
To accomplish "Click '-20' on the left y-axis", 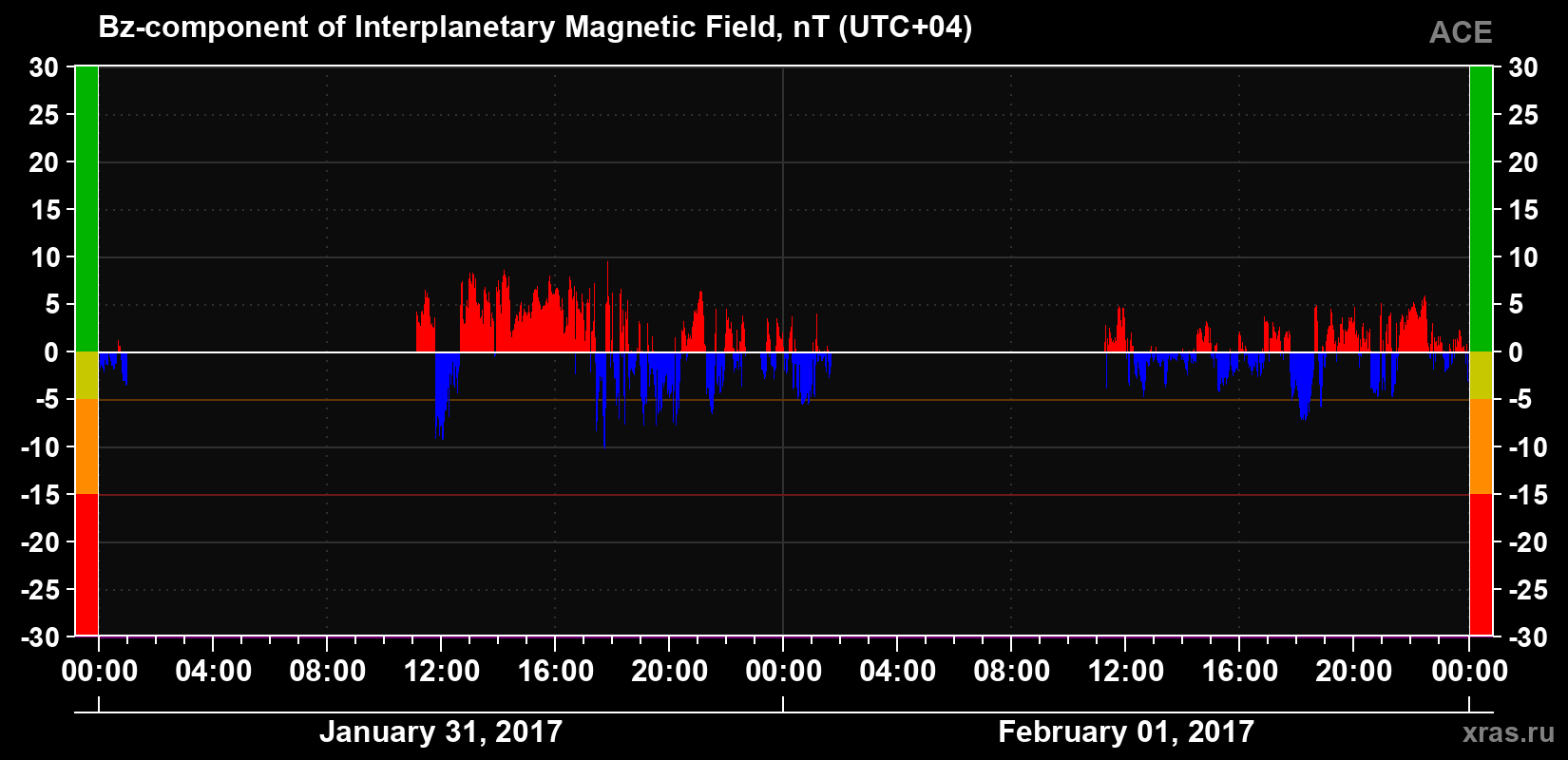I will pos(40,542).
